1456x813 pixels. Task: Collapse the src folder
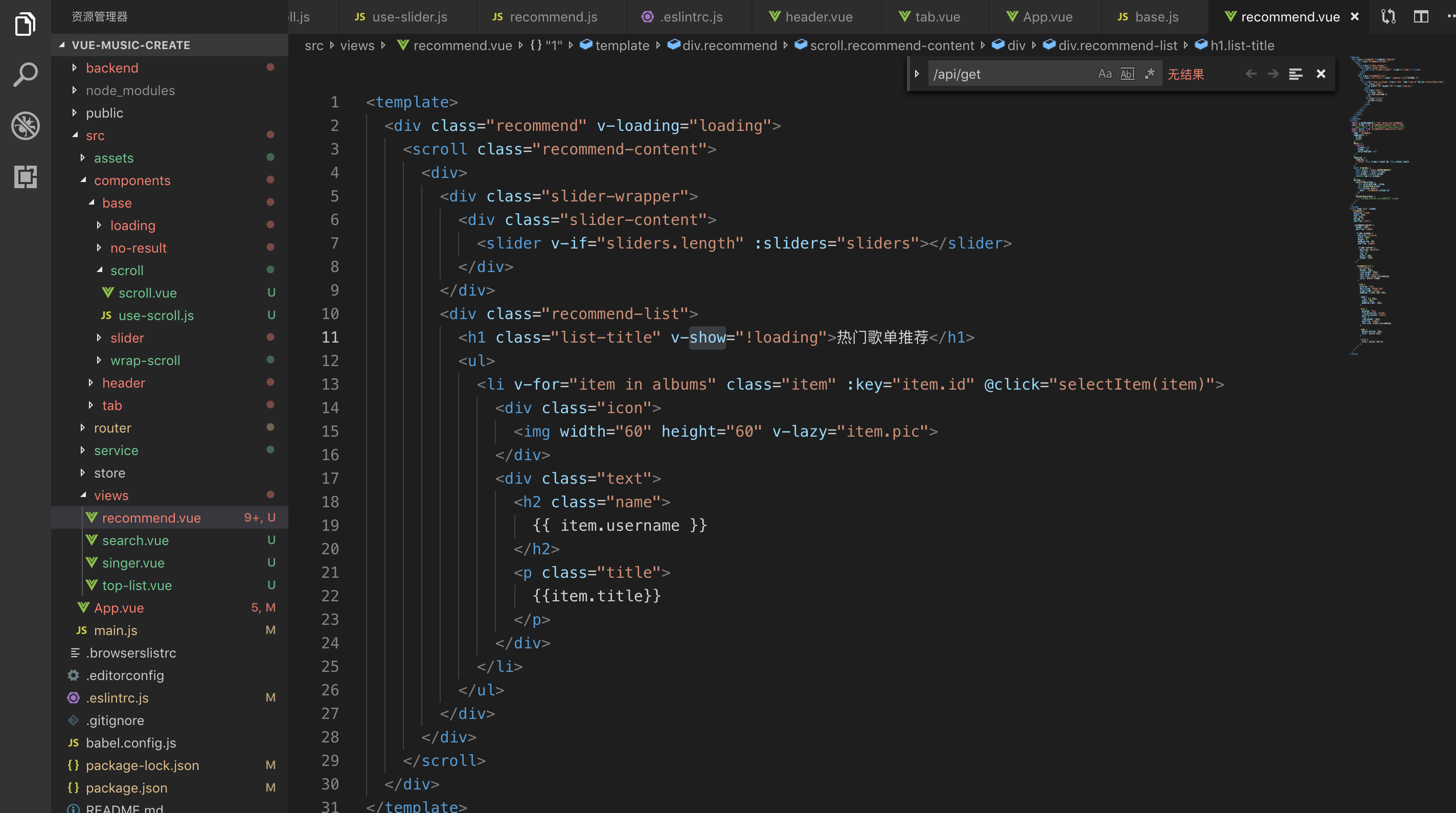pos(170,135)
